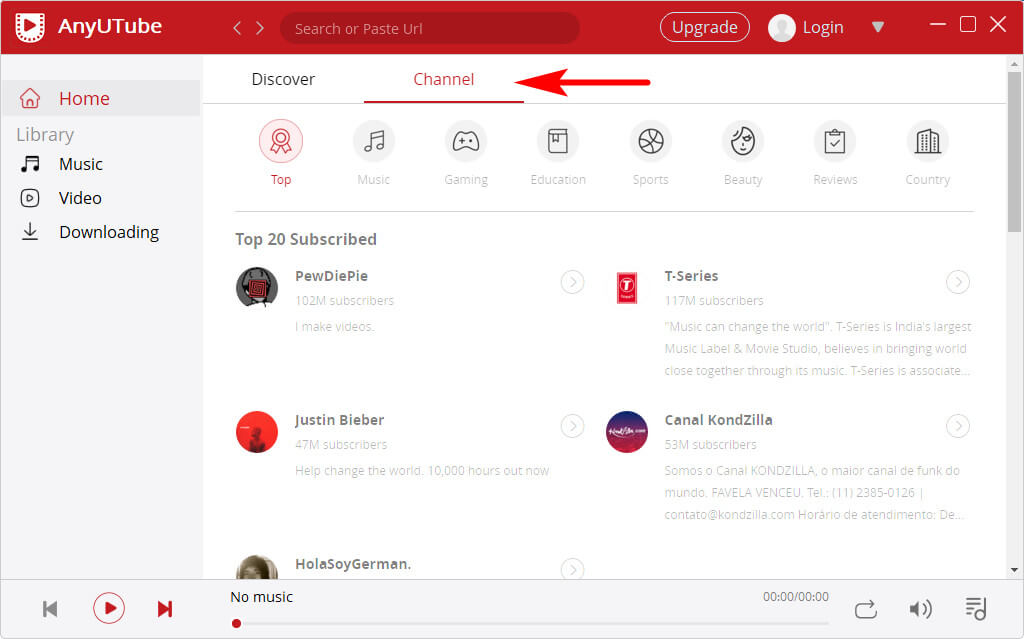Click "117M subscribers" under T-Series
Image resolution: width=1024 pixels, height=639 pixels.
714,301
